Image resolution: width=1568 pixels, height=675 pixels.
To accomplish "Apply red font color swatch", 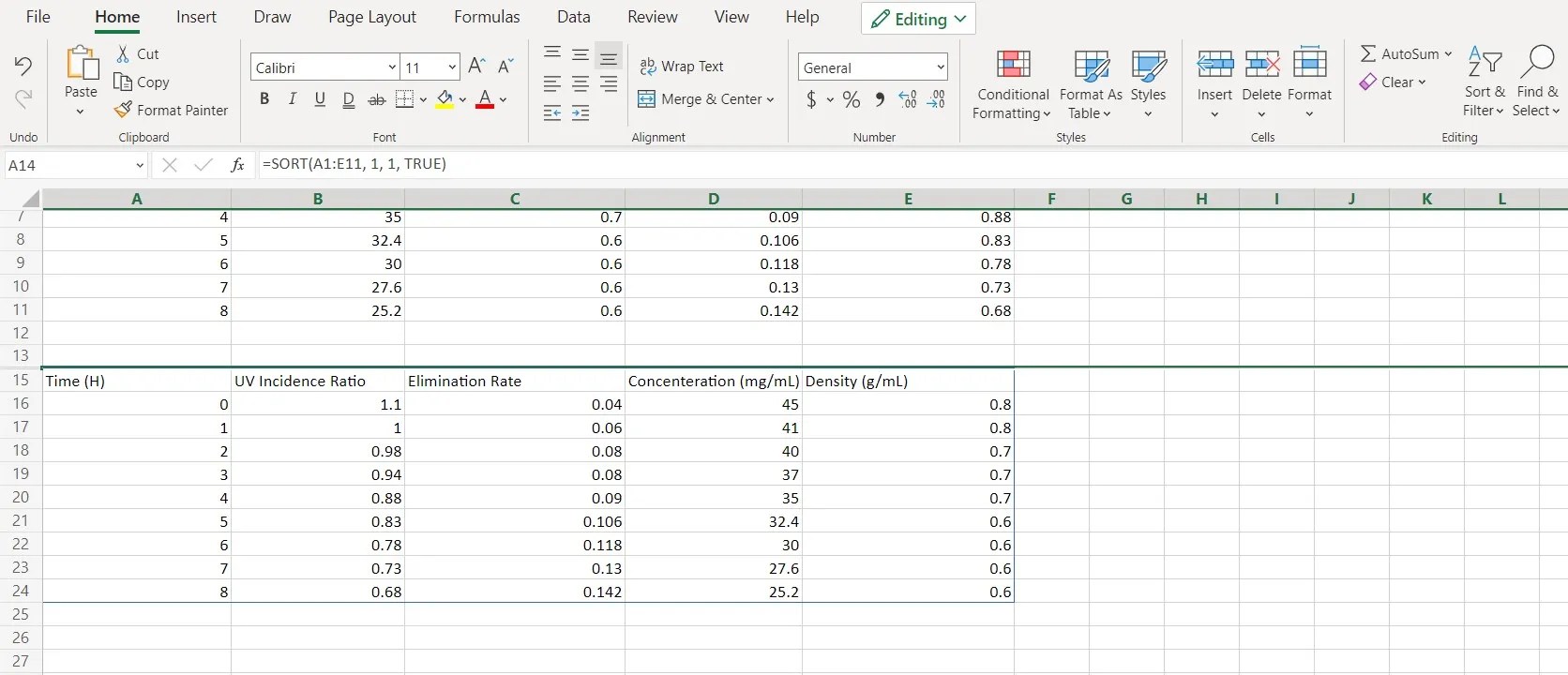I will (x=485, y=99).
